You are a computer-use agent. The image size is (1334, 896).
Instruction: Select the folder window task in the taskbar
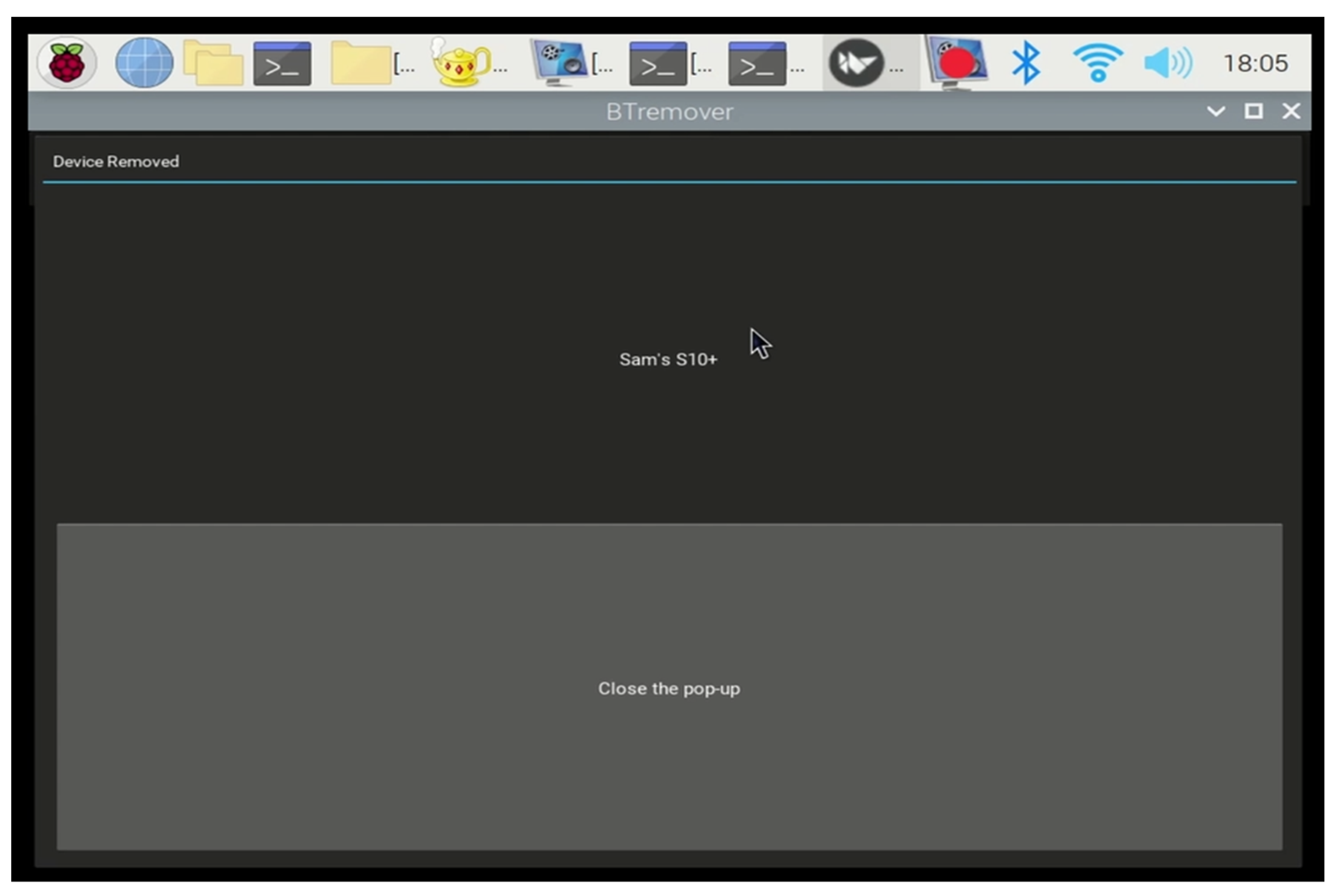(362, 63)
